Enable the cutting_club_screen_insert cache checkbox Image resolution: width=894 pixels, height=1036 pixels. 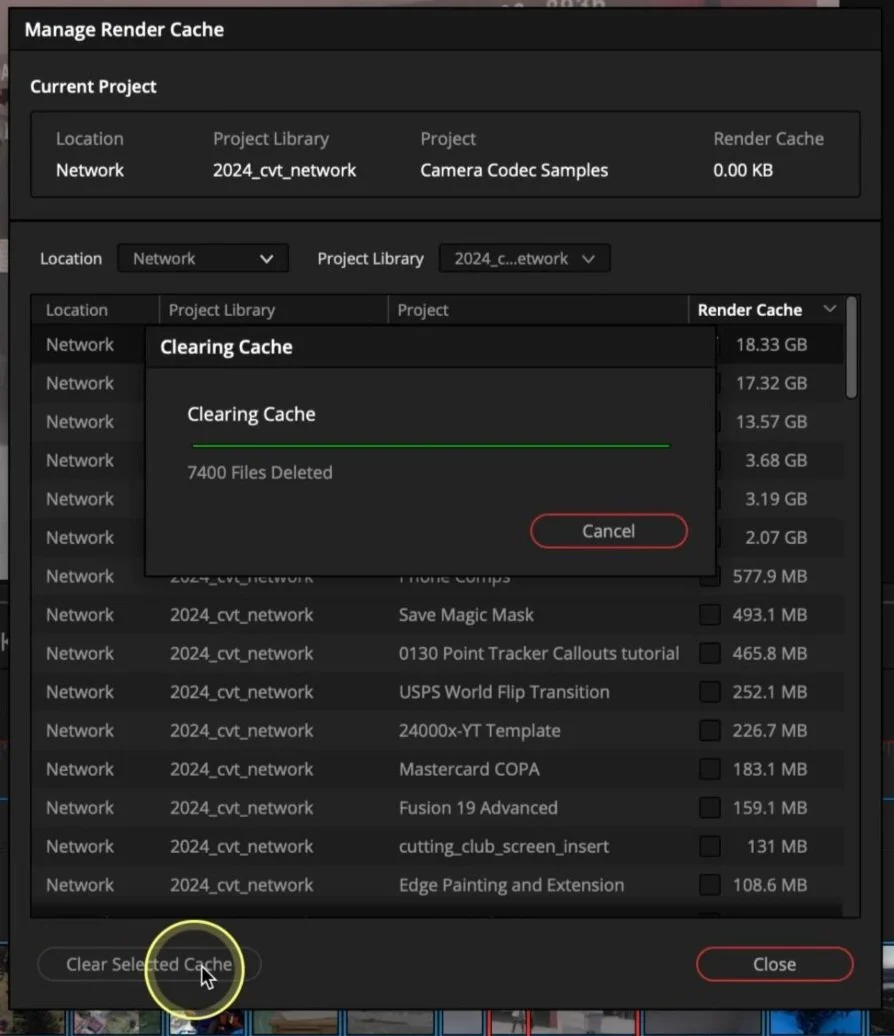point(709,846)
